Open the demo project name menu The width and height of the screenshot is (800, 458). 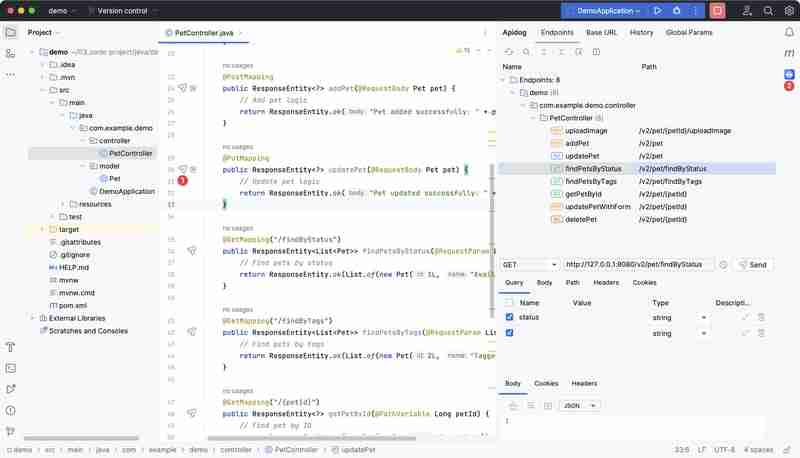[62, 11]
